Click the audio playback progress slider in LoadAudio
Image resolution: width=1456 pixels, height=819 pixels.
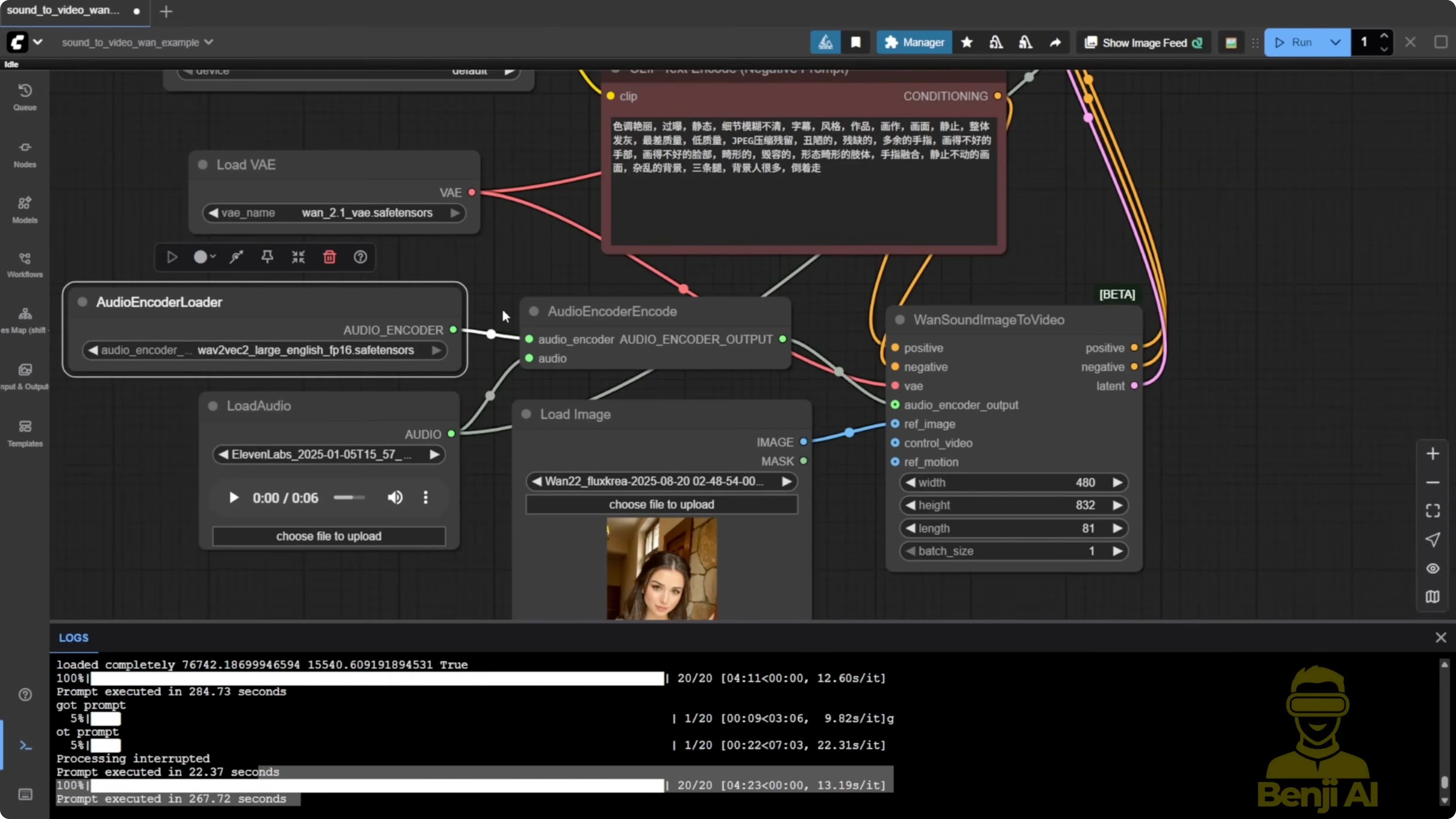349,498
